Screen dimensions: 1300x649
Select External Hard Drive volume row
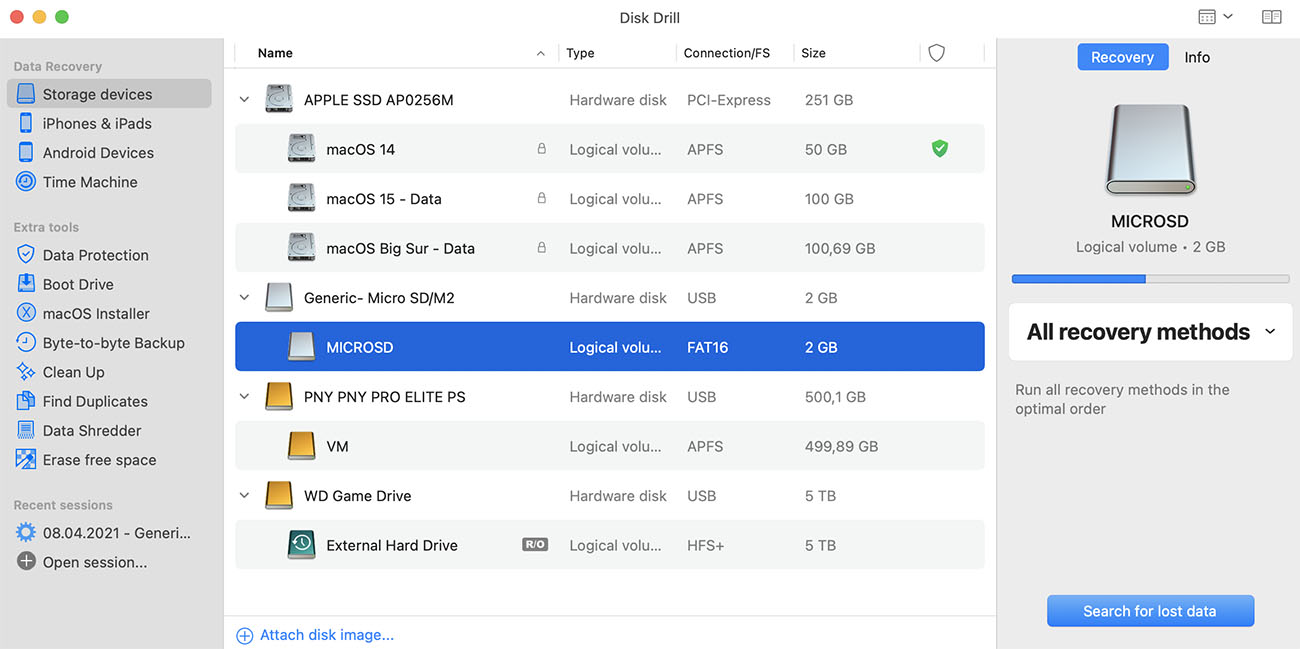tap(610, 545)
